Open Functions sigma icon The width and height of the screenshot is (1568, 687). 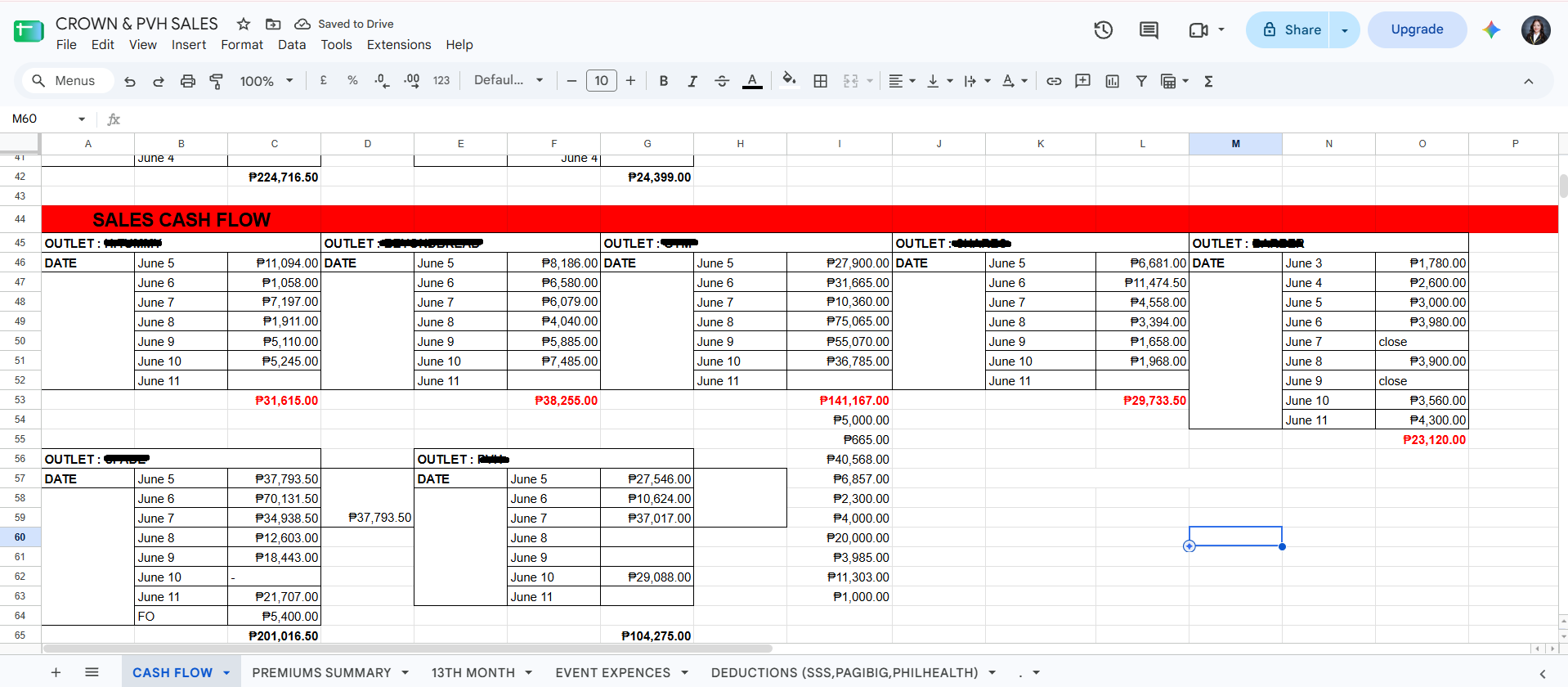1208,81
